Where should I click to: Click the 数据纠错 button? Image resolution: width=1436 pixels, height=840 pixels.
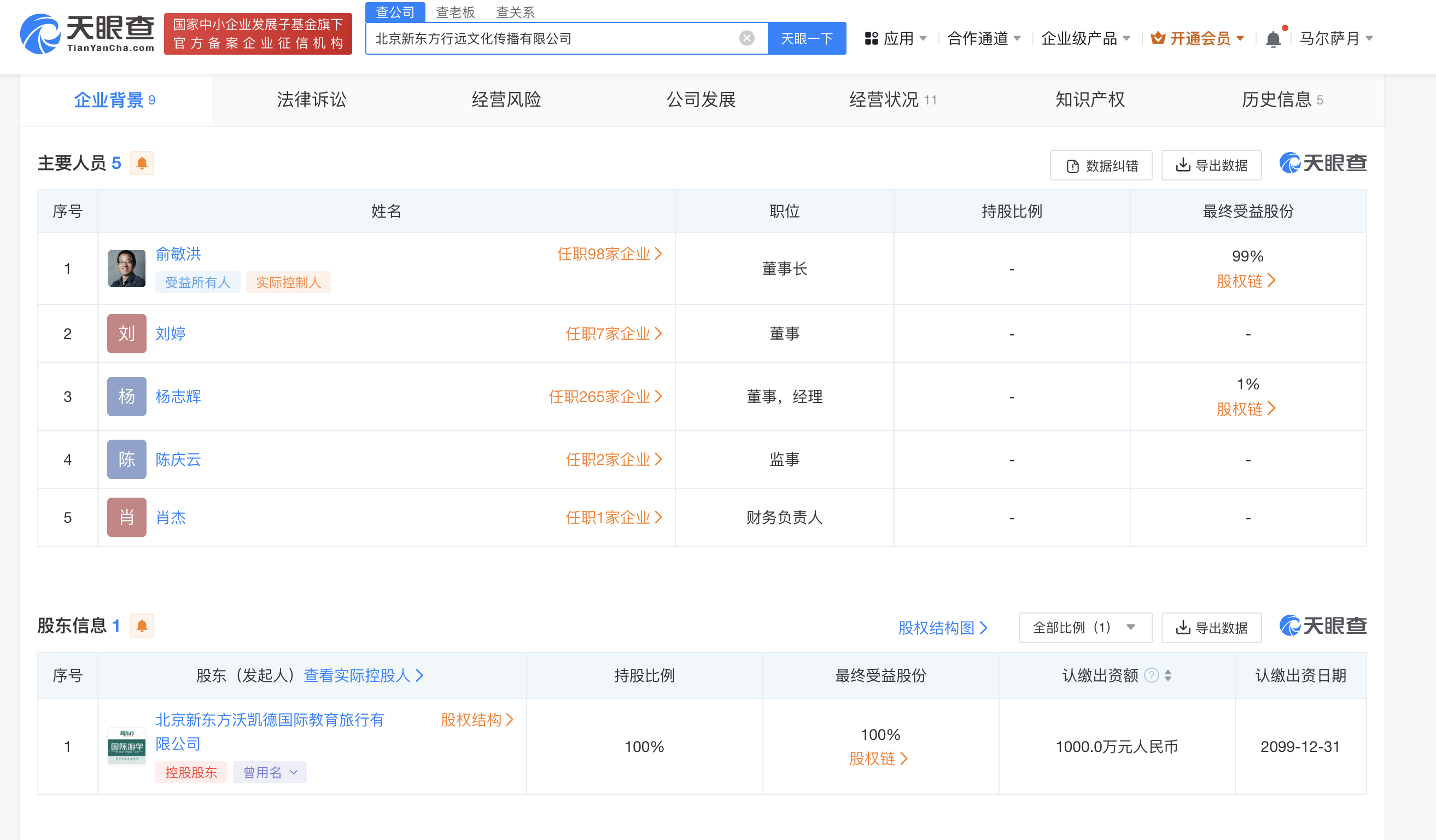tap(1101, 165)
